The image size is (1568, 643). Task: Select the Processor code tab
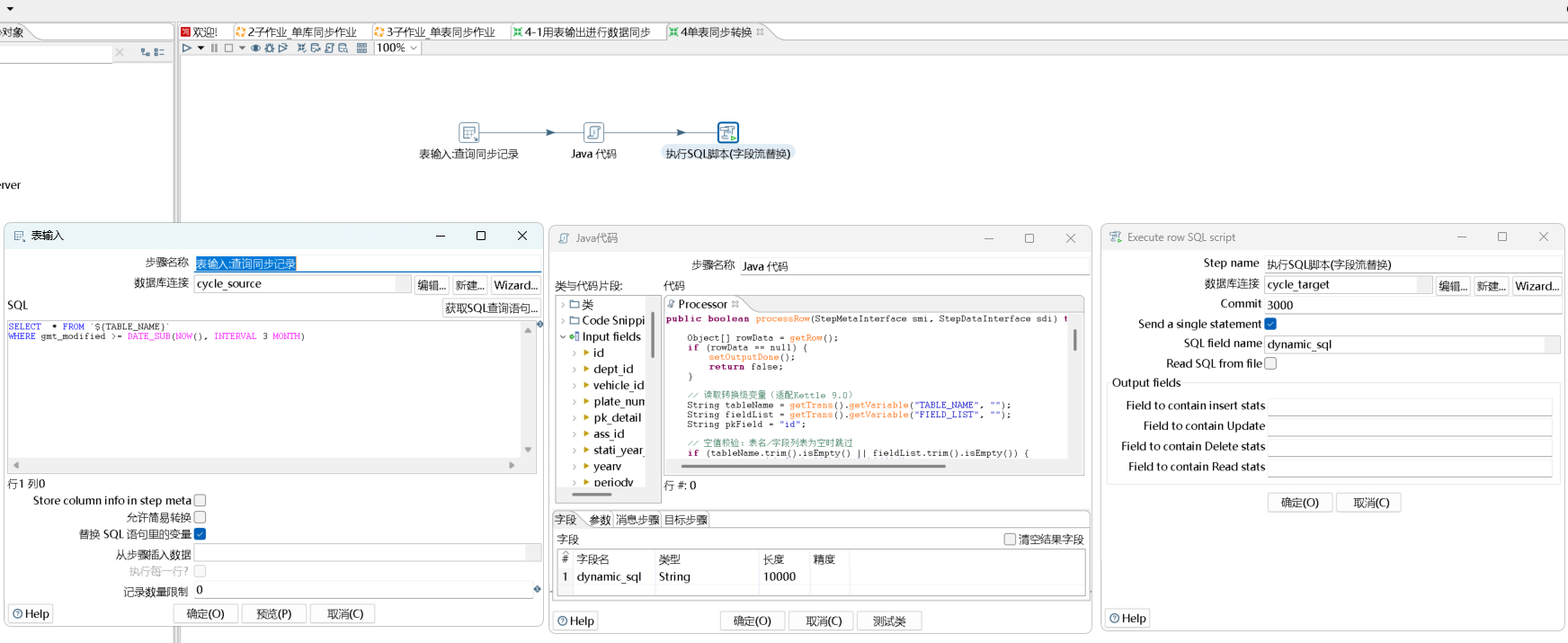(x=702, y=304)
